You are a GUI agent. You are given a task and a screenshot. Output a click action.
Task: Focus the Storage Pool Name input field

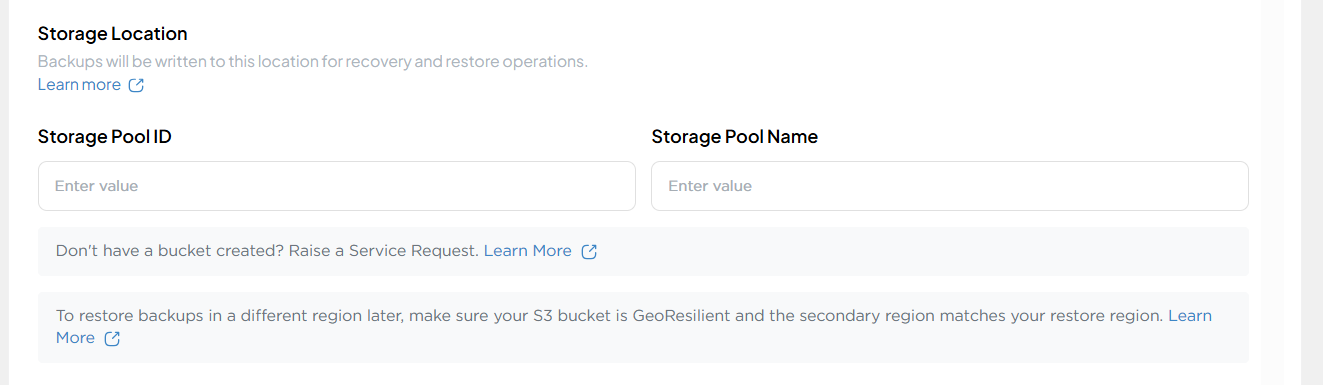point(950,186)
